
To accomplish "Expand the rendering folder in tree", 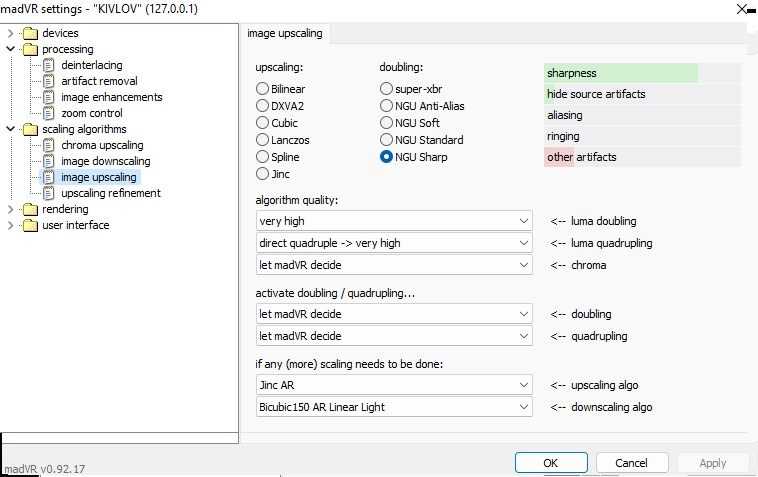I will [x=10, y=209].
